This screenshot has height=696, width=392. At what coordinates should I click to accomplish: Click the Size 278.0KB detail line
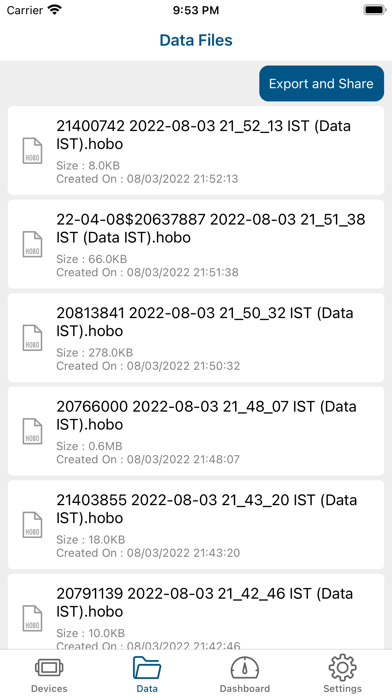(x=95, y=353)
